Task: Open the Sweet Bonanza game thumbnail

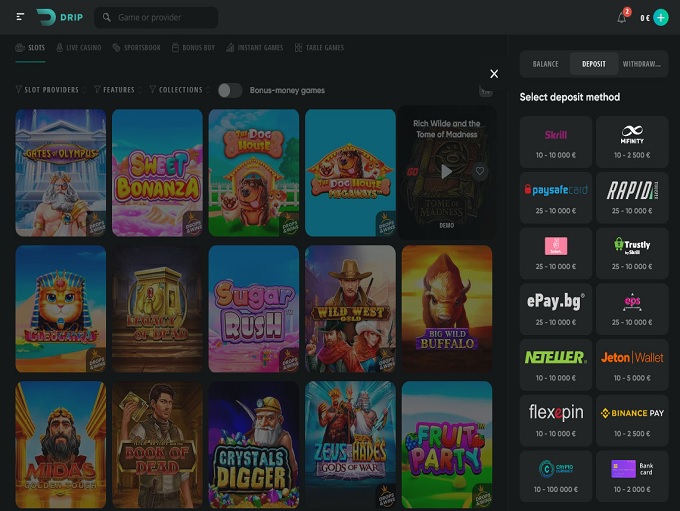Action: 157,172
